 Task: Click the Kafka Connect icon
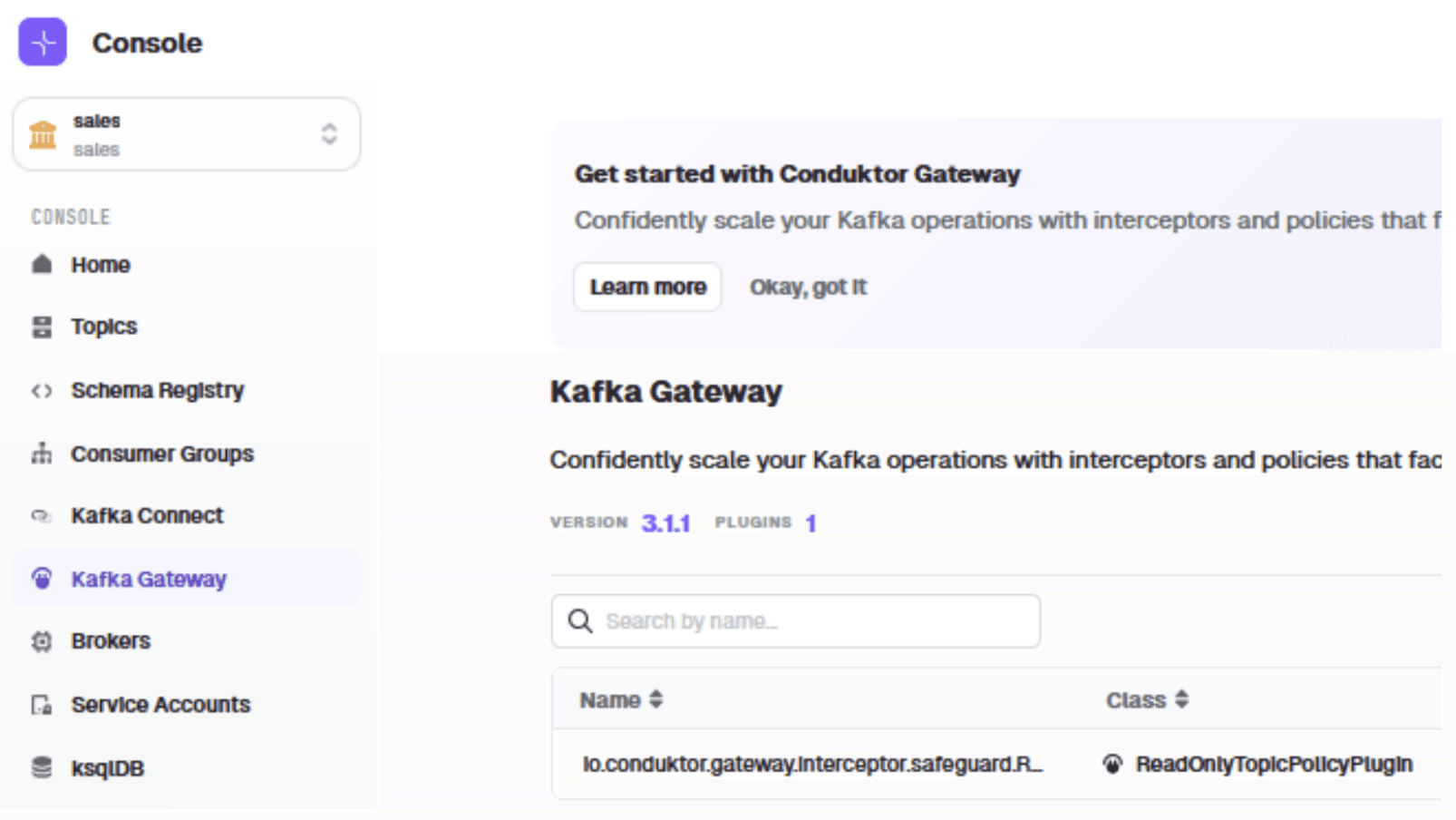42,516
